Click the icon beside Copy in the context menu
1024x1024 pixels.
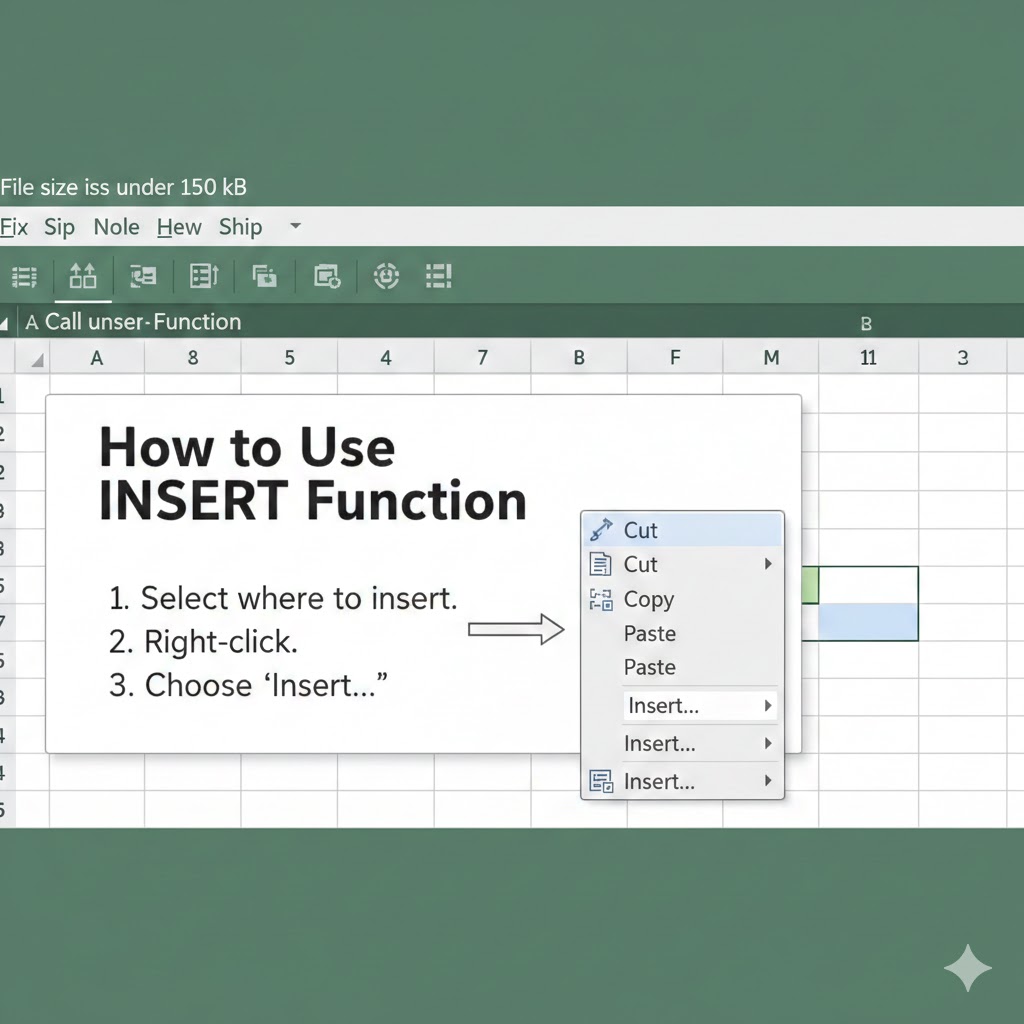pyautogui.click(x=601, y=599)
